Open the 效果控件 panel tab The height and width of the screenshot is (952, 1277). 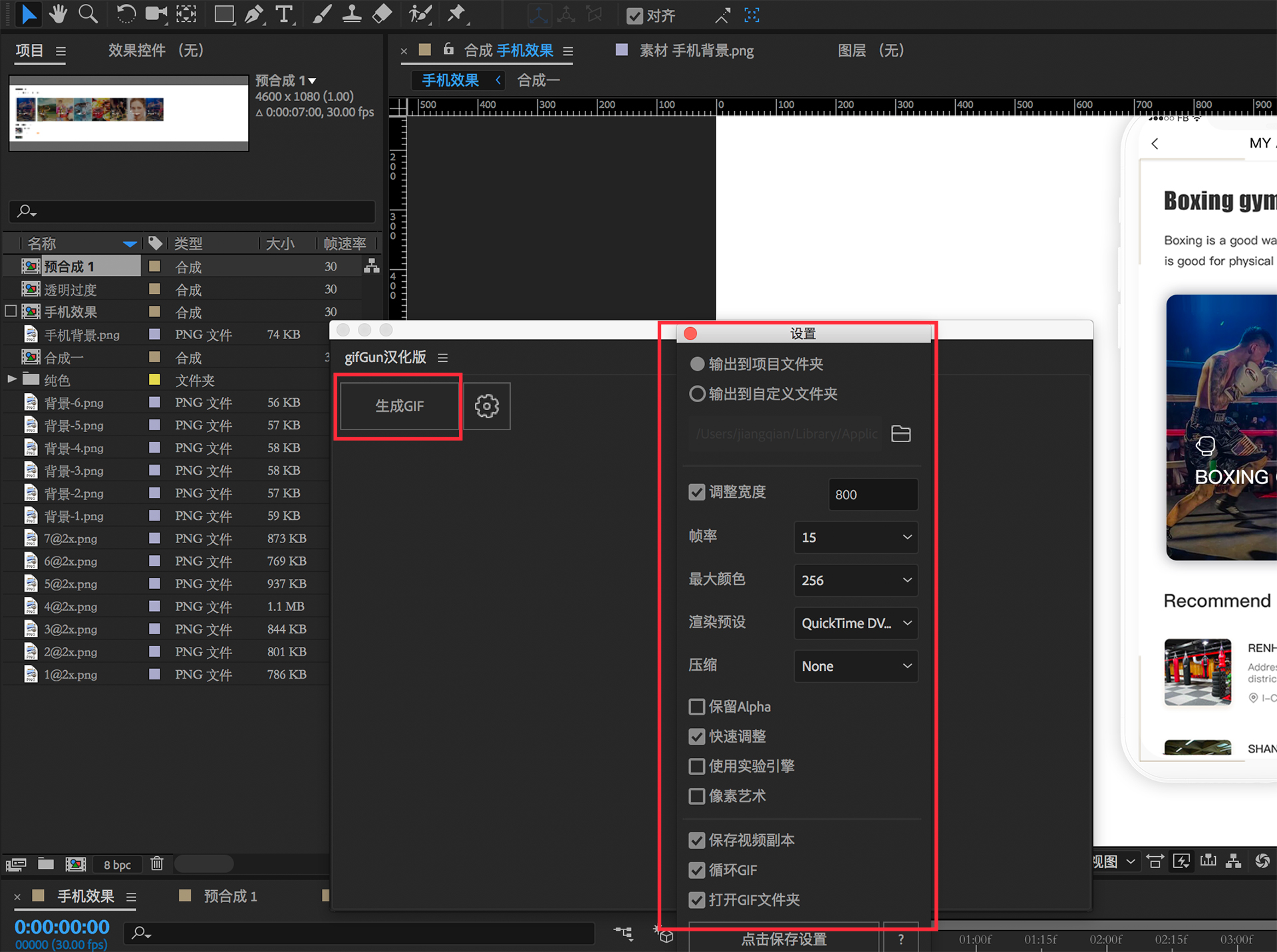tap(156, 51)
